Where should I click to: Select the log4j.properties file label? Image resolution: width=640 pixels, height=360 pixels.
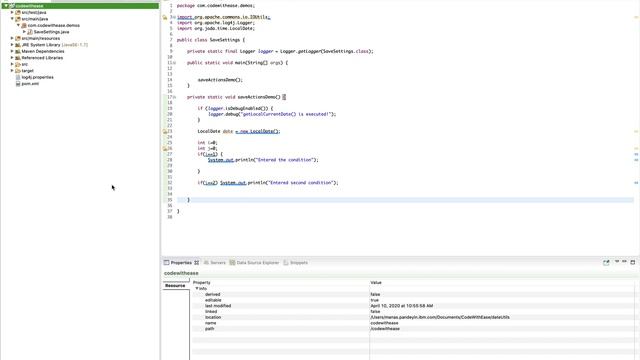38,77
